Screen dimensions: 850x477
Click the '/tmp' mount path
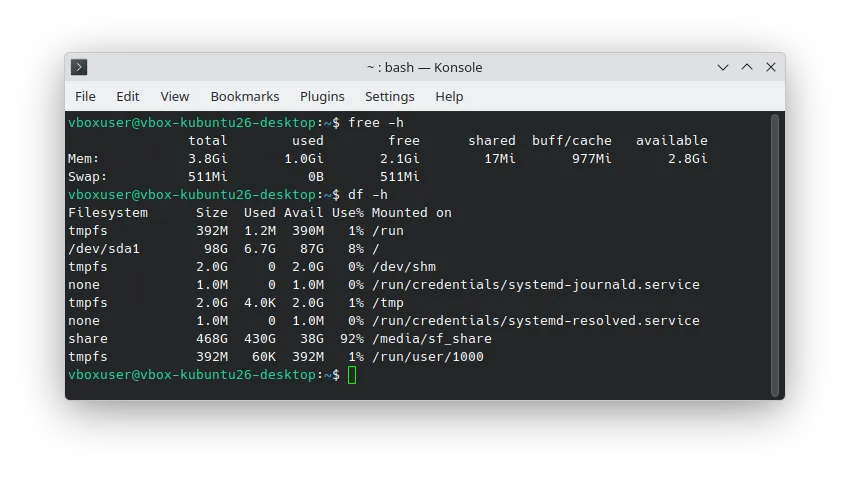(388, 302)
